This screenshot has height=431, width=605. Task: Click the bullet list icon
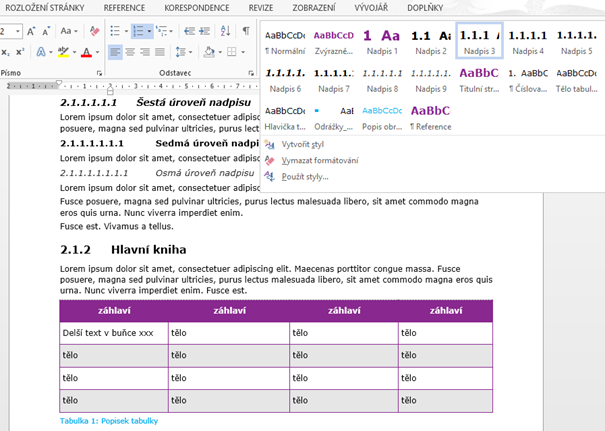[x=115, y=31]
